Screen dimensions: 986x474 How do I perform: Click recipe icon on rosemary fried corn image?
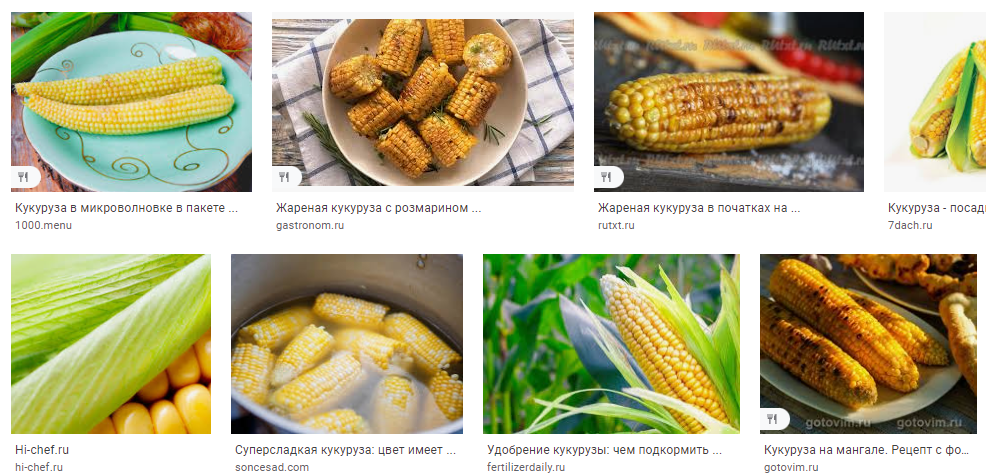tap(285, 177)
